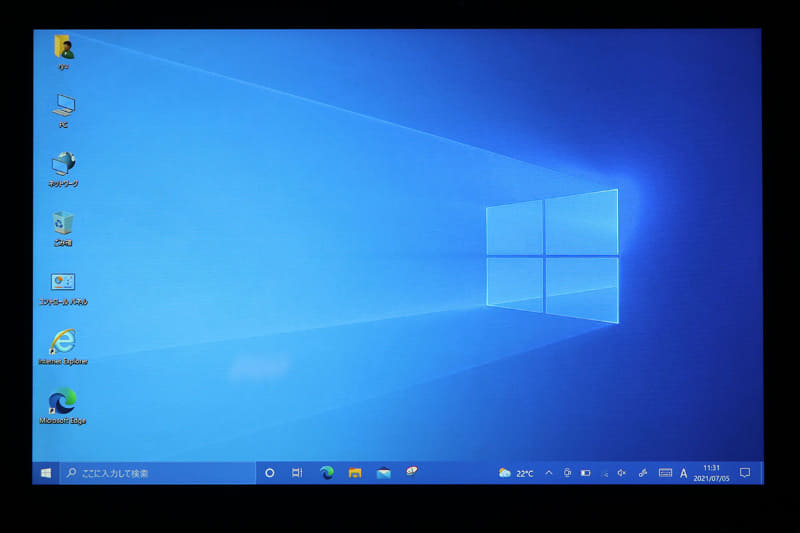Launch Microsoft Edge from the taskbar
Image resolution: width=800 pixels, height=533 pixels.
coord(327,473)
